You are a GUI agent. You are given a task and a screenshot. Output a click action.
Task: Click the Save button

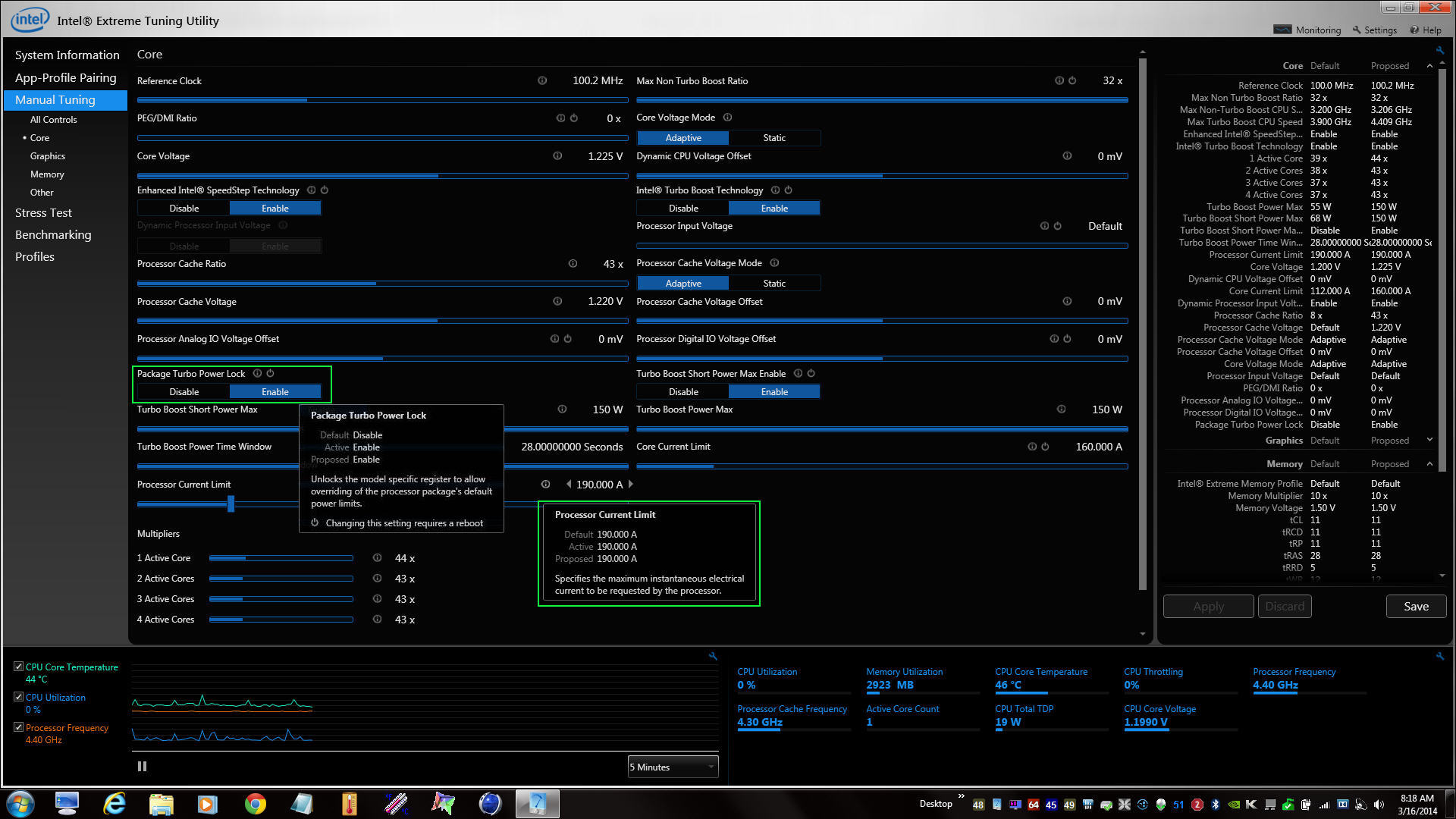coord(1416,607)
